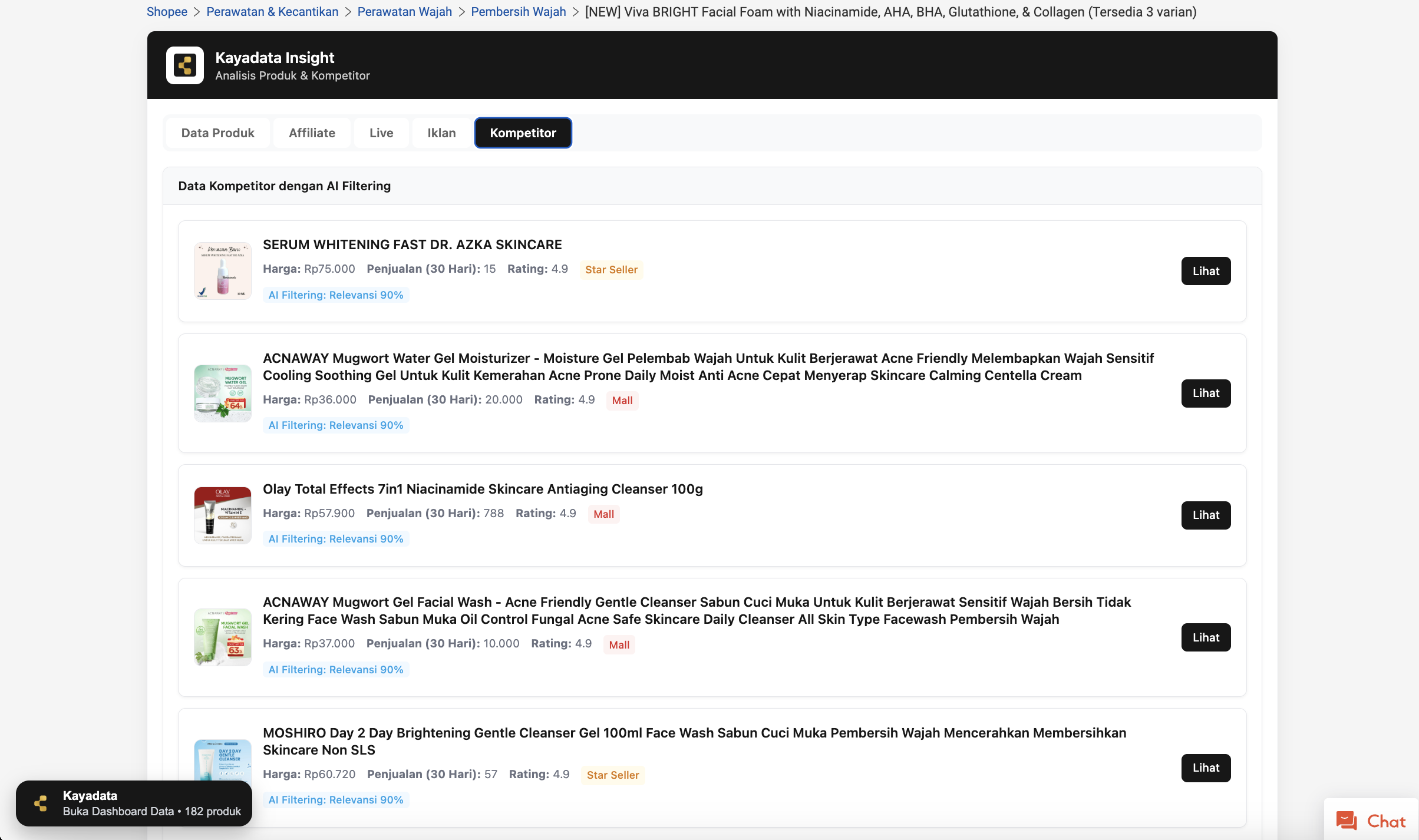Click the Kayadata floating widget icon
The width and height of the screenshot is (1419, 840).
[41, 803]
